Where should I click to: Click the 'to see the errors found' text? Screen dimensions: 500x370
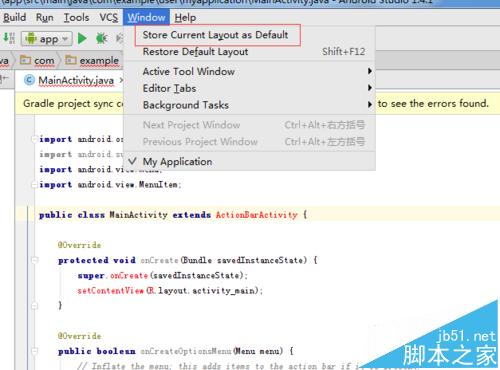pyautogui.click(x=433, y=104)
